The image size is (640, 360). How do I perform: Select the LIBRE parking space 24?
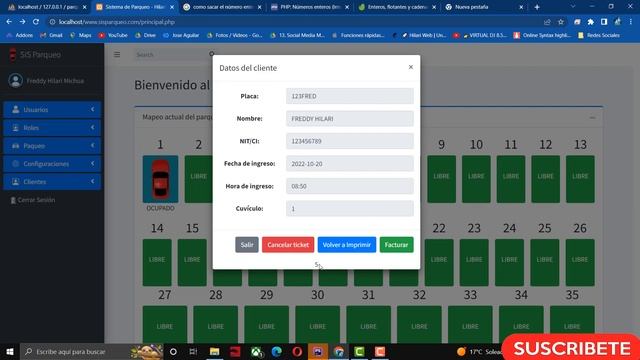[x=509, y=262]
